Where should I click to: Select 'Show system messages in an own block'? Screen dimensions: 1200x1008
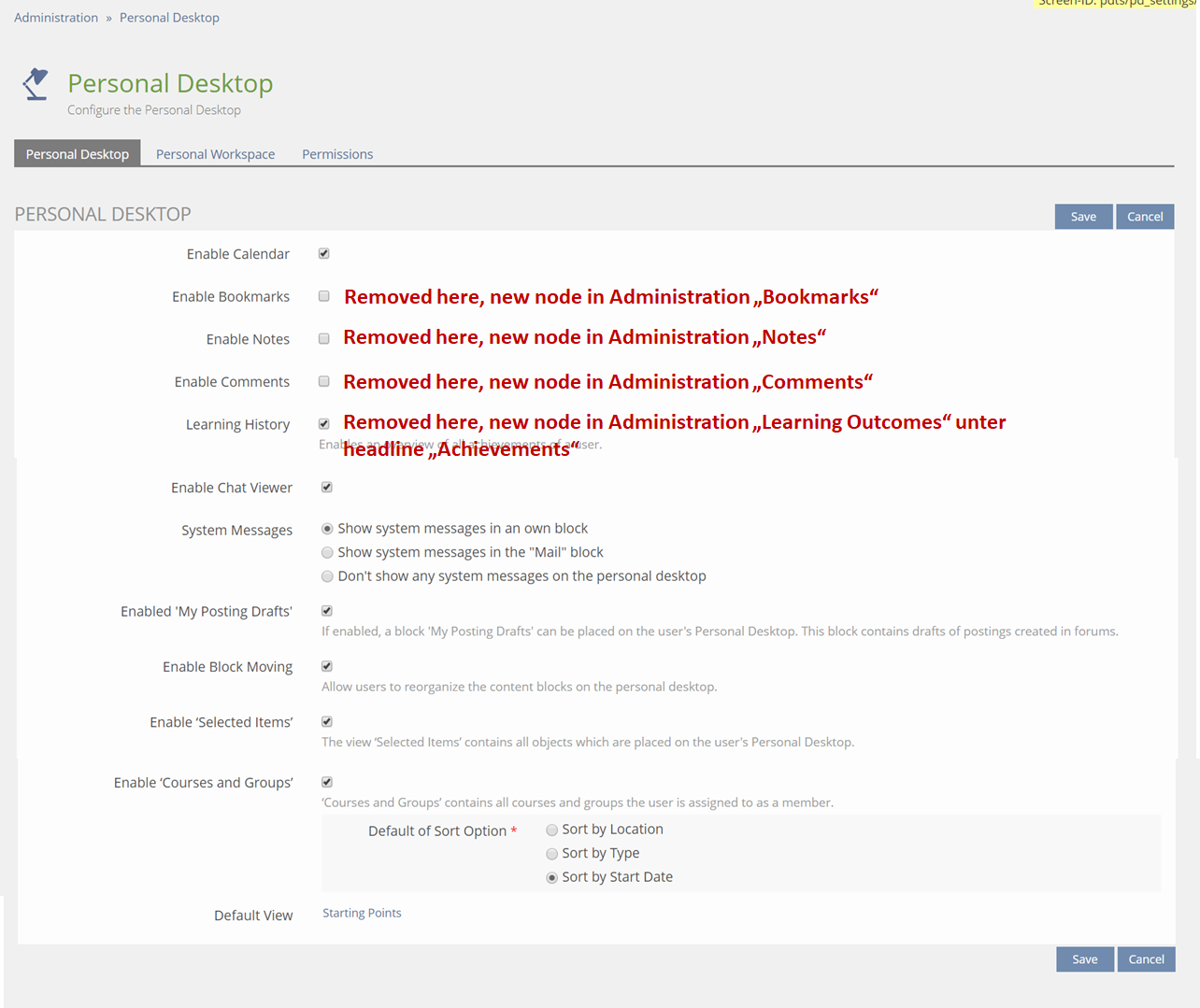pyautogui.click(x=327, y=529)
